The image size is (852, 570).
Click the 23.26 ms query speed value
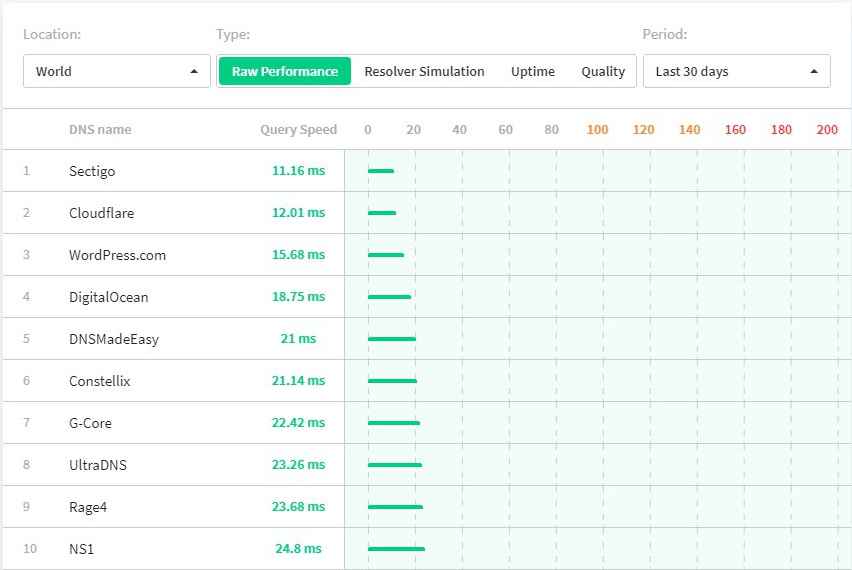pos(298,465)
